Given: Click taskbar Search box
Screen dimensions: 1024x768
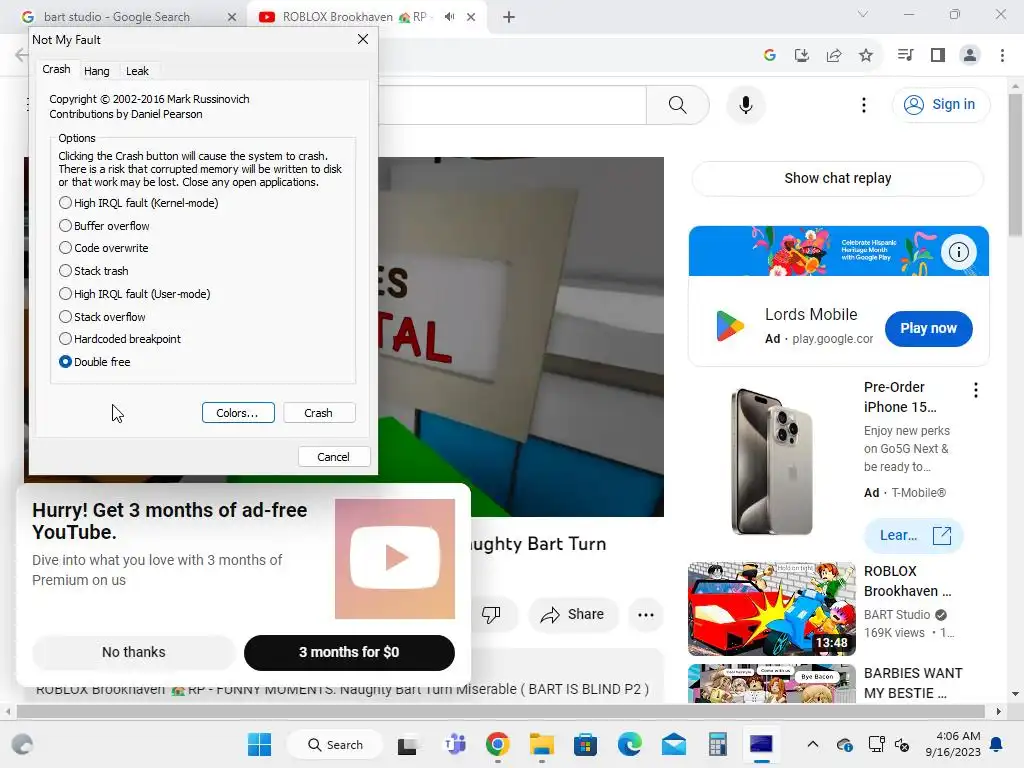Looking at the screenshot, I should pyautogui.click(x=335, y=744).
